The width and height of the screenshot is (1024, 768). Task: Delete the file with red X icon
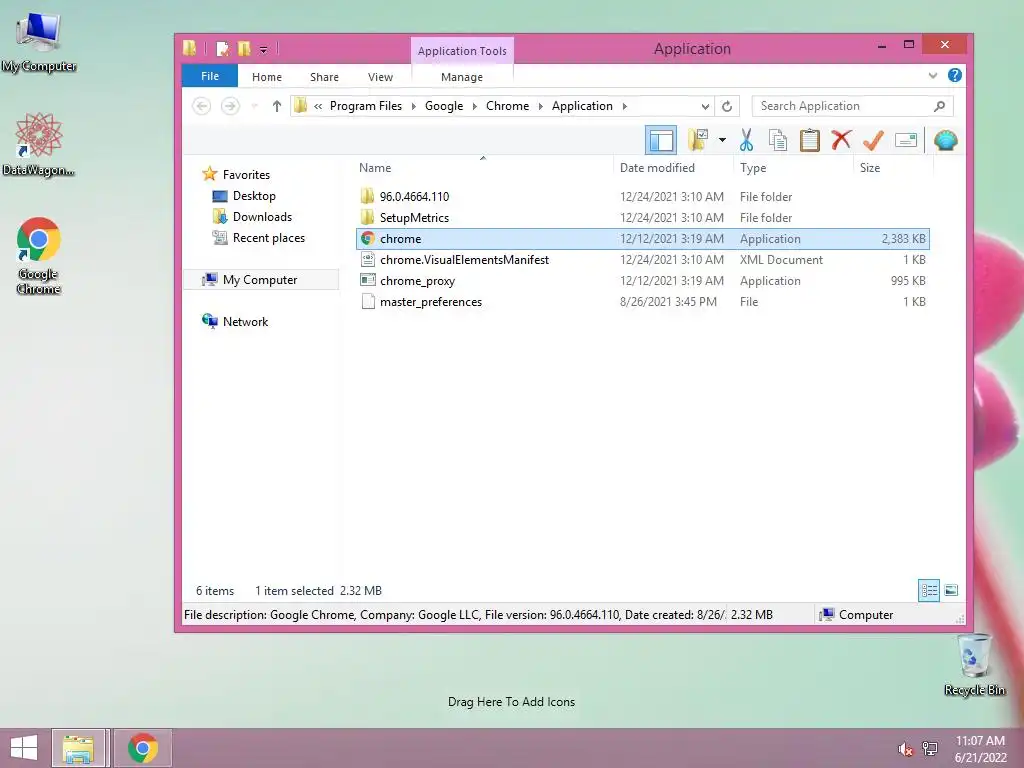coord(841,140)
